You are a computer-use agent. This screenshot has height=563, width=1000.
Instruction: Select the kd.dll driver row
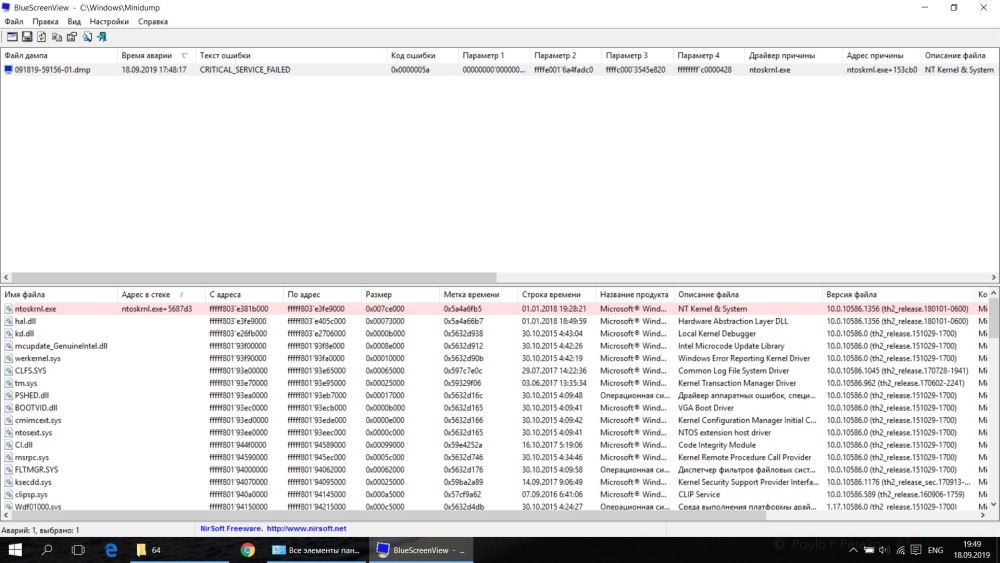pos(494,333)
